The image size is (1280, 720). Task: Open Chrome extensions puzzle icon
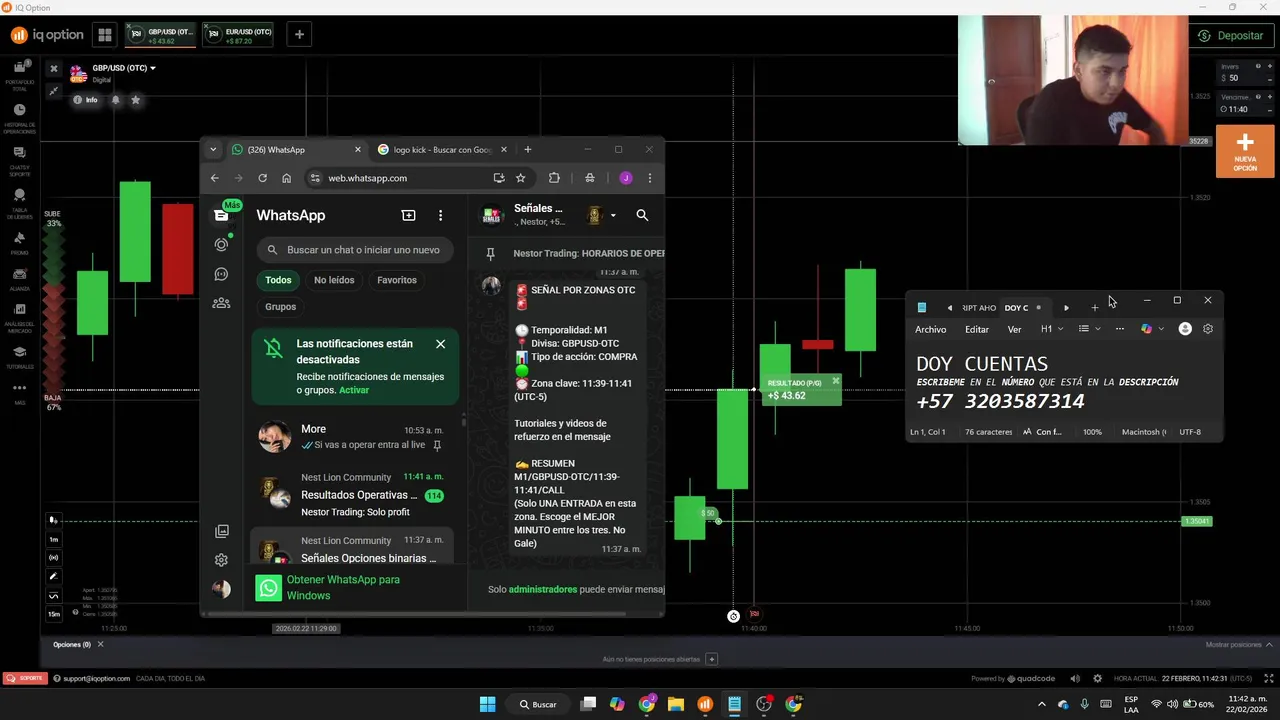554,178
